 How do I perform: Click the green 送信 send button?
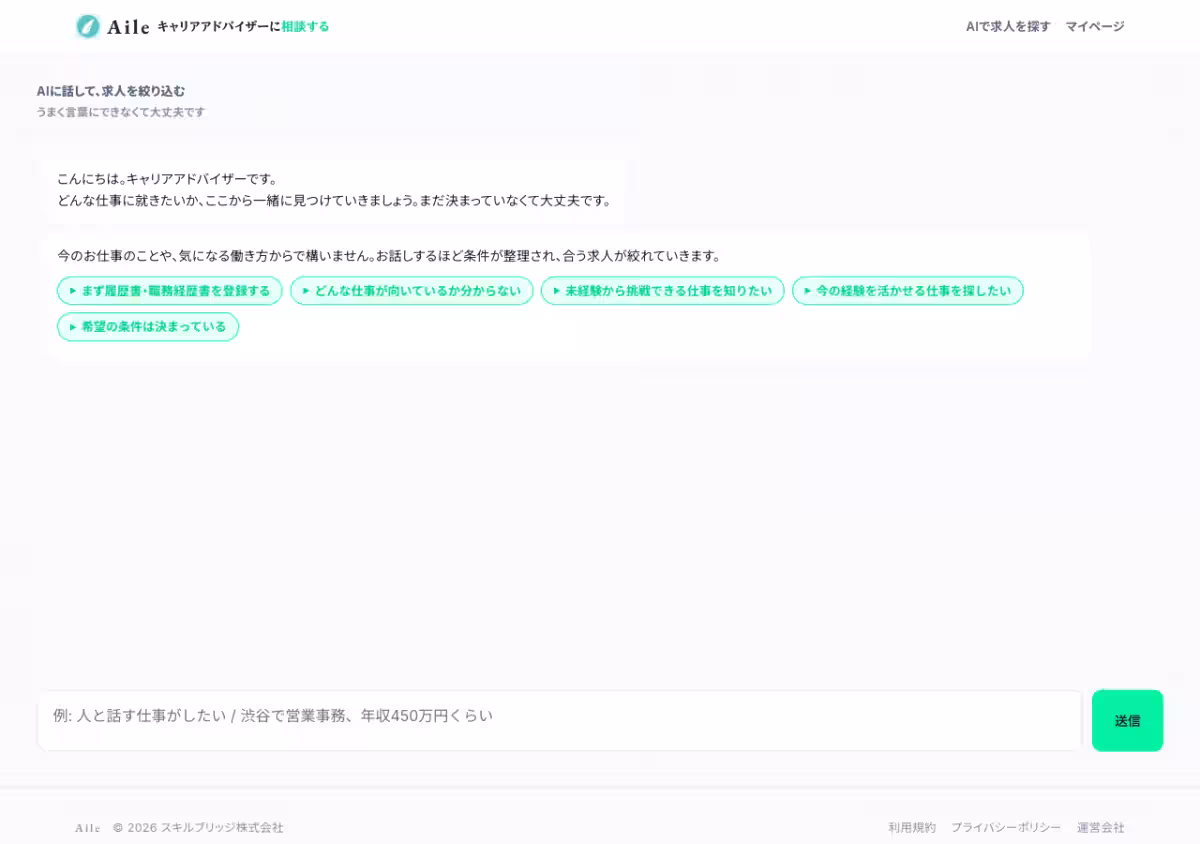[1127, 720]
